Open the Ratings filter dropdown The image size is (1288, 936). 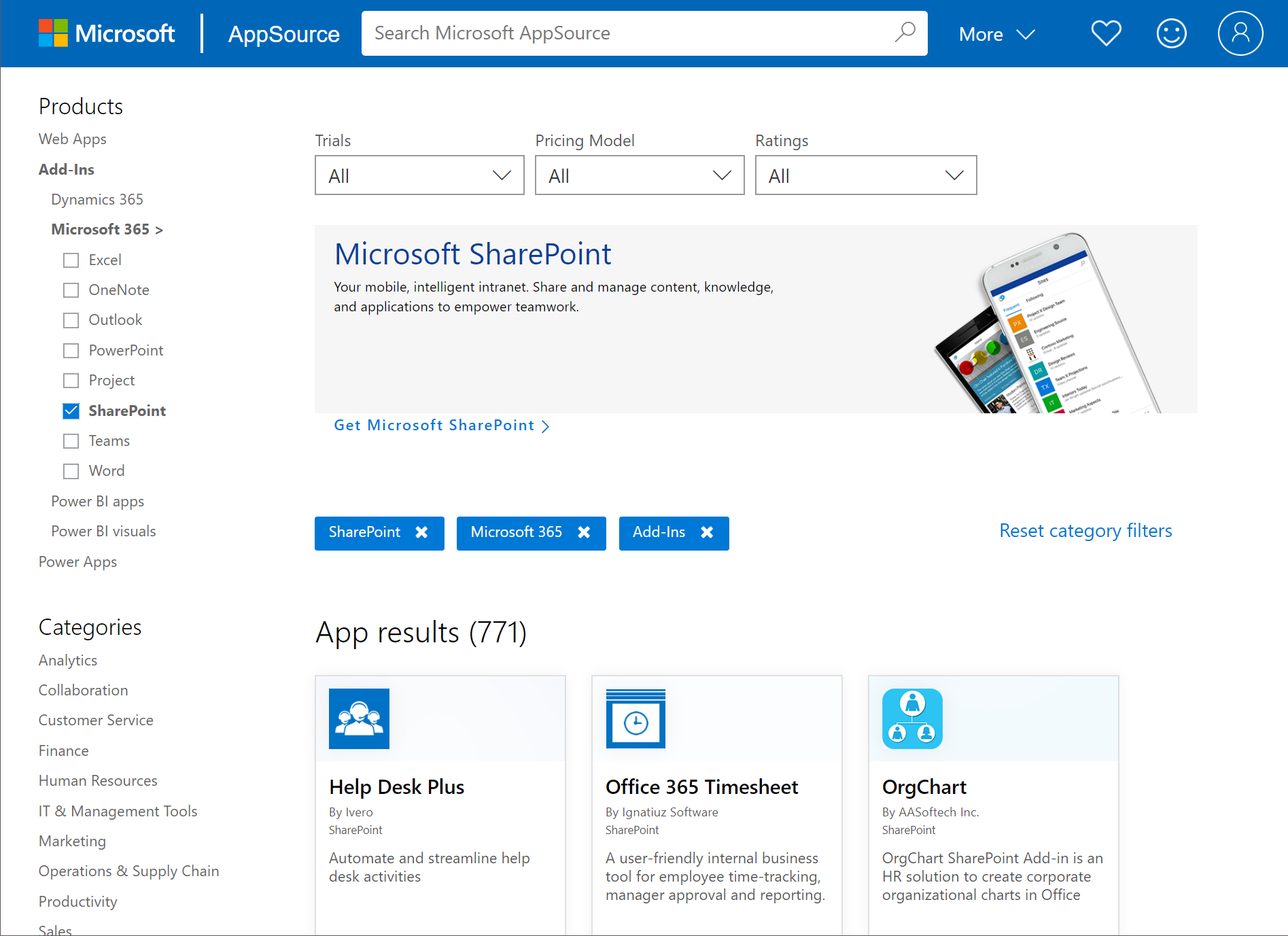pos(865,175)
